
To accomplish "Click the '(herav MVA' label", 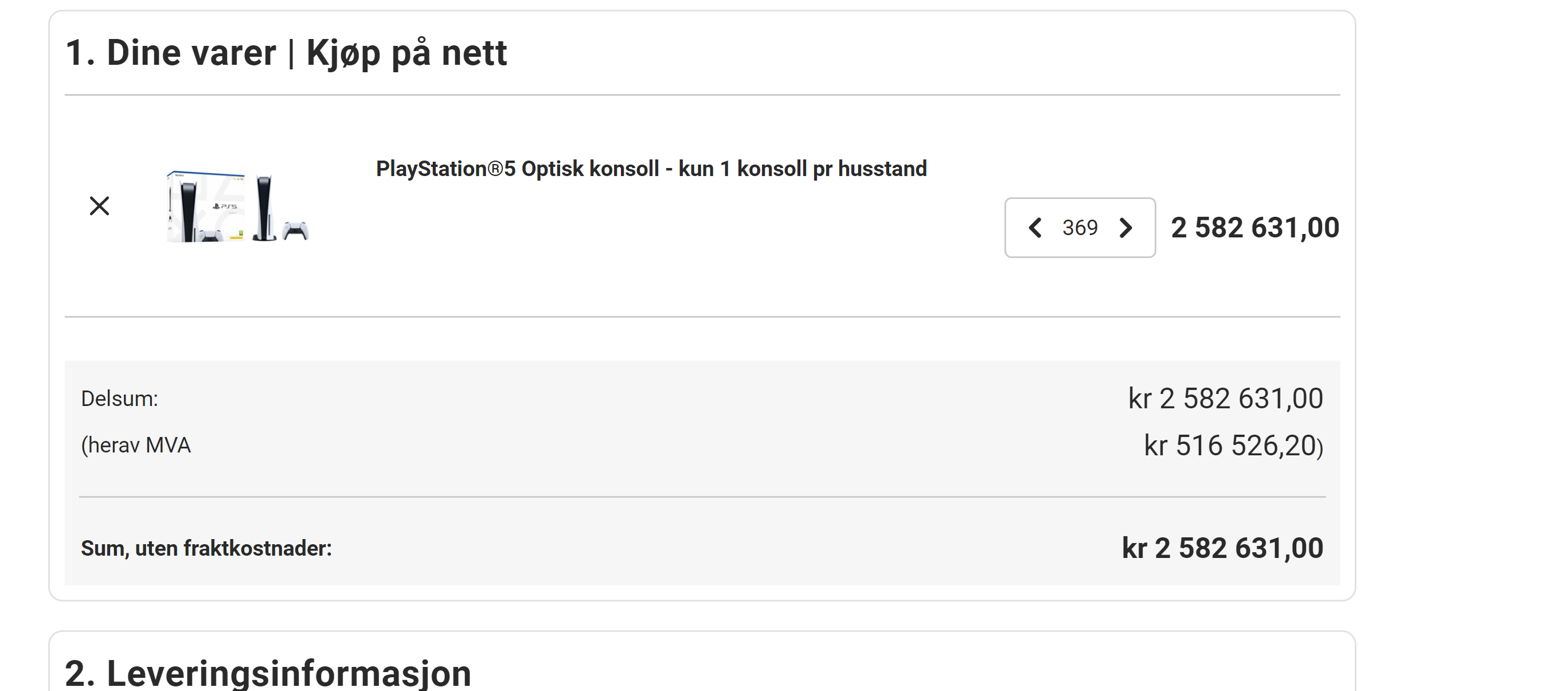I will (136, 446).
